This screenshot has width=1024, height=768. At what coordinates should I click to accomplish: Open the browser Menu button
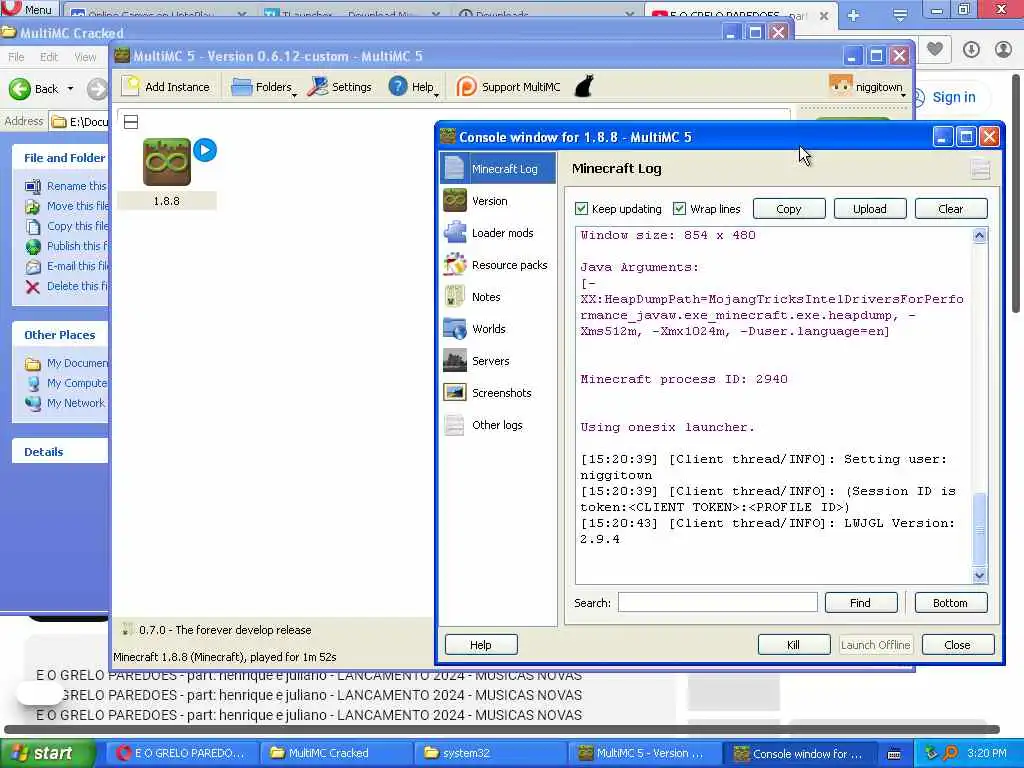pyautogui.click(x=29, y=9)
